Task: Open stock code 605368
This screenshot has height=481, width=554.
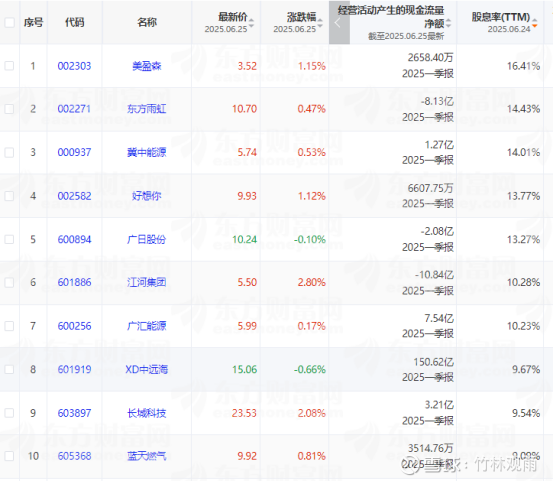Action: (x=74, y=456)
